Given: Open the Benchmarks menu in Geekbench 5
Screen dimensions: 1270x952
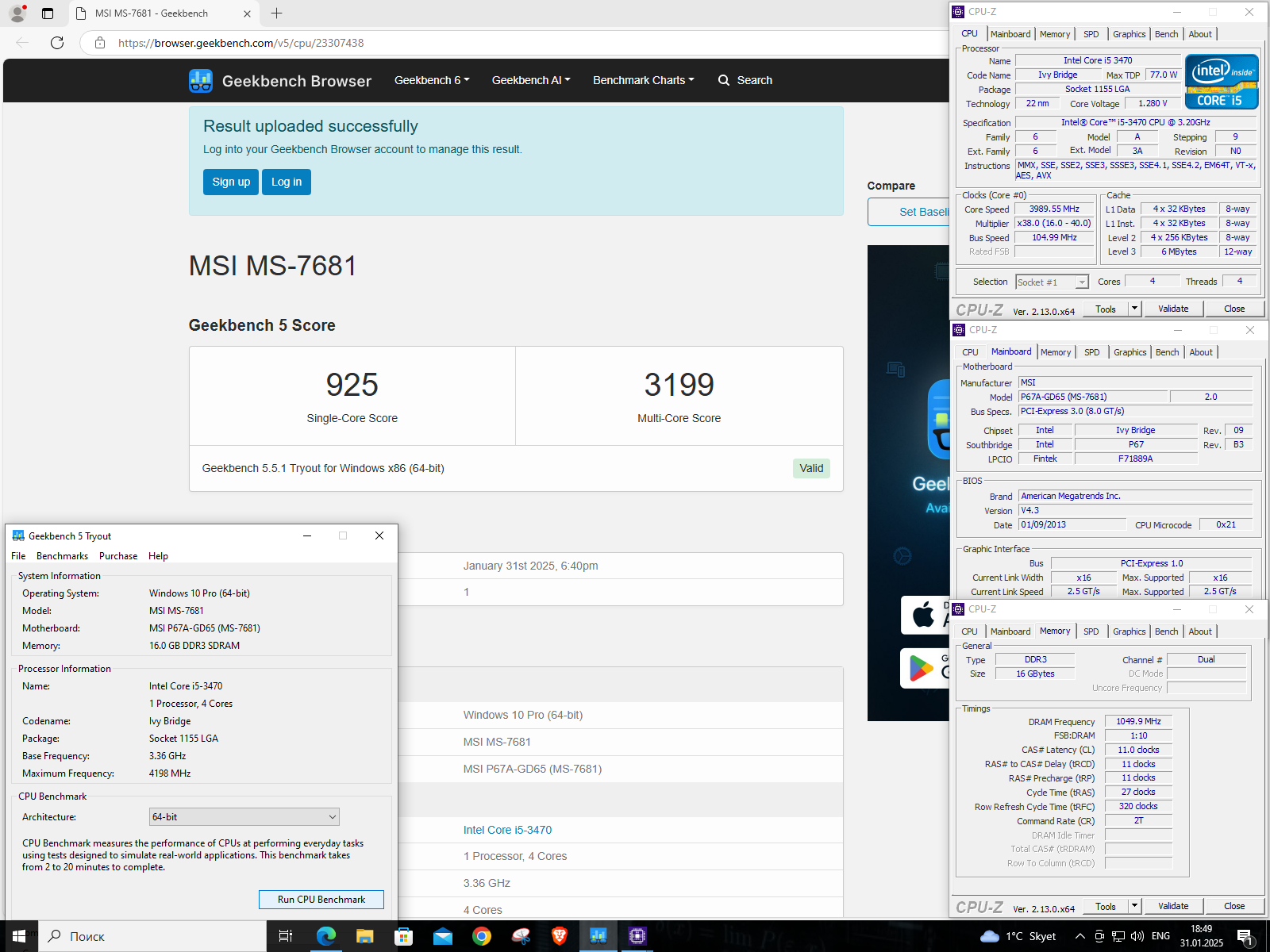Looking at the screenshot, I should pos(62,556).
